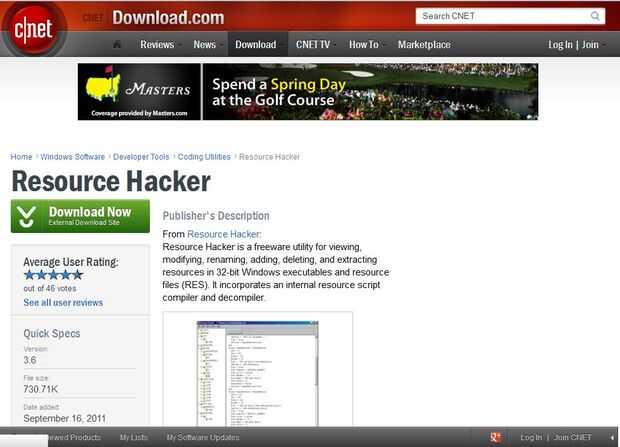Image resolution: width=620 pixels, height=447 pixels.
Task: Open My Software Updates in bottom bar
Action: tap(203, 437)
